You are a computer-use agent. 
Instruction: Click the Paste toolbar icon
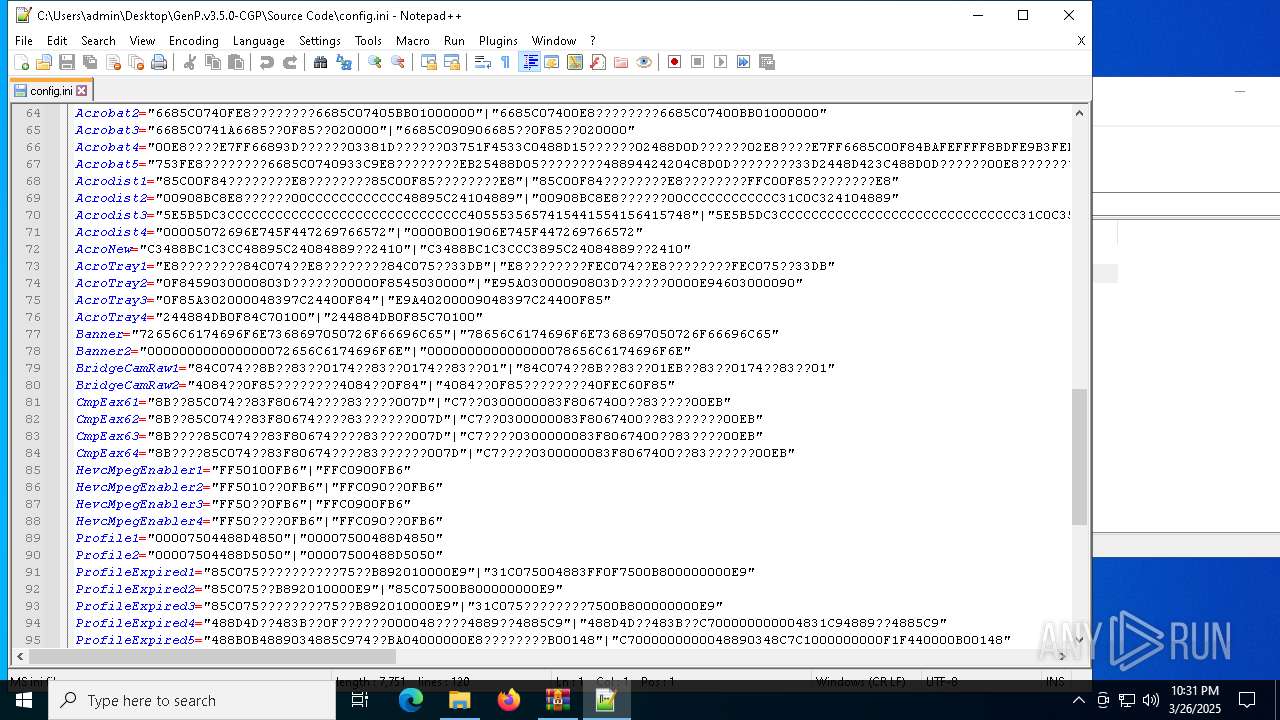[x=236, y=62]
